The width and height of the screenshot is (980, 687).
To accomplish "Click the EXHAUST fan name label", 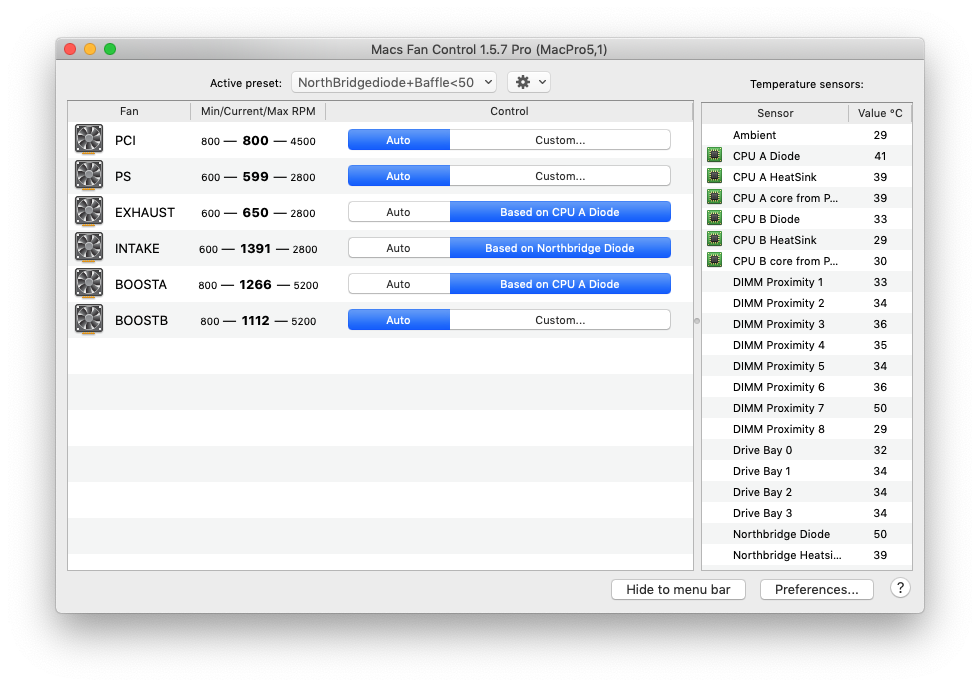I will [144, 213].
